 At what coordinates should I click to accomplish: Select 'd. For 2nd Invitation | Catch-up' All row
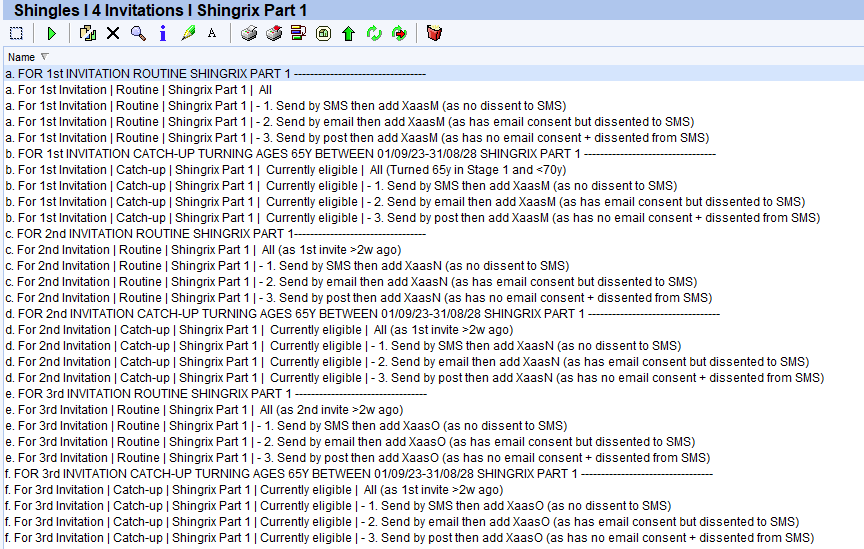pyautogui.click(x=434, y=330)
